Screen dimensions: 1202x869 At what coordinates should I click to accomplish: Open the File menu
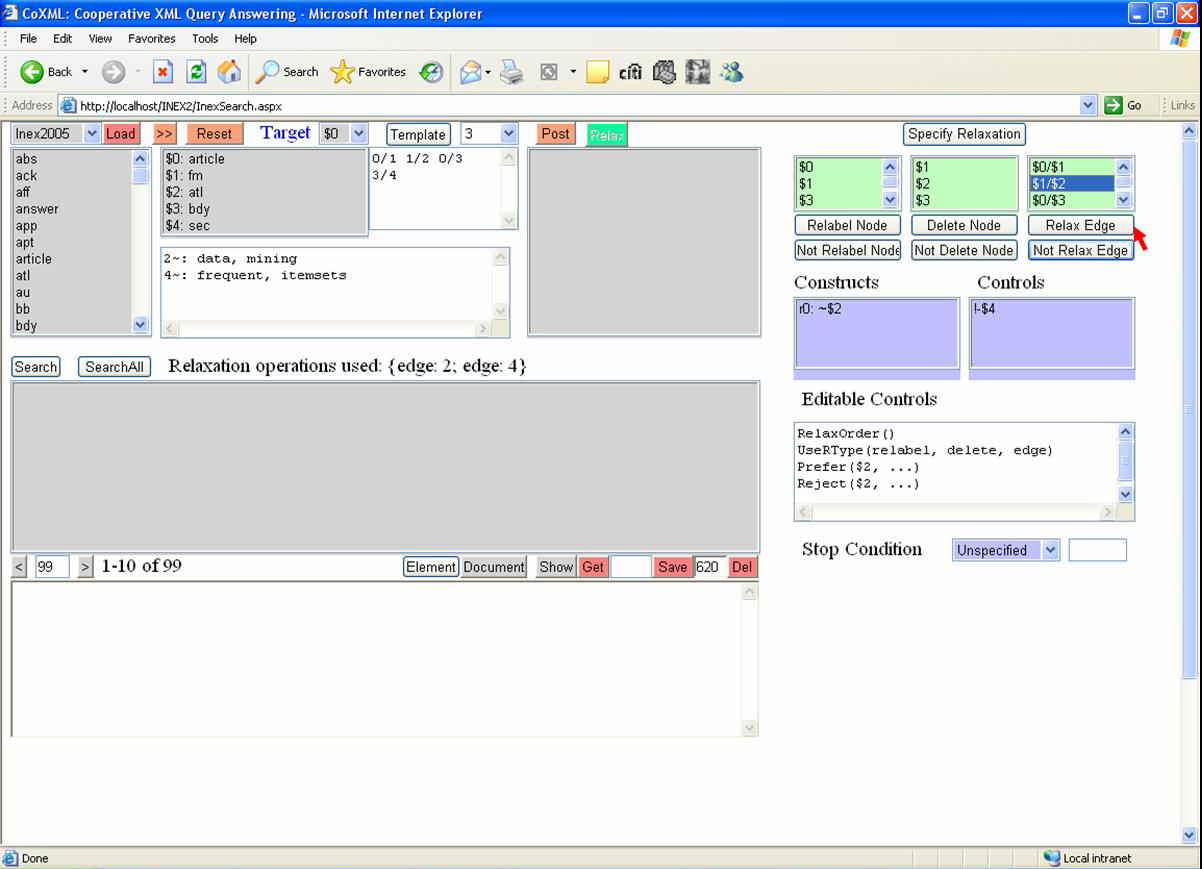pyautogui.click(x=28, y=38)
